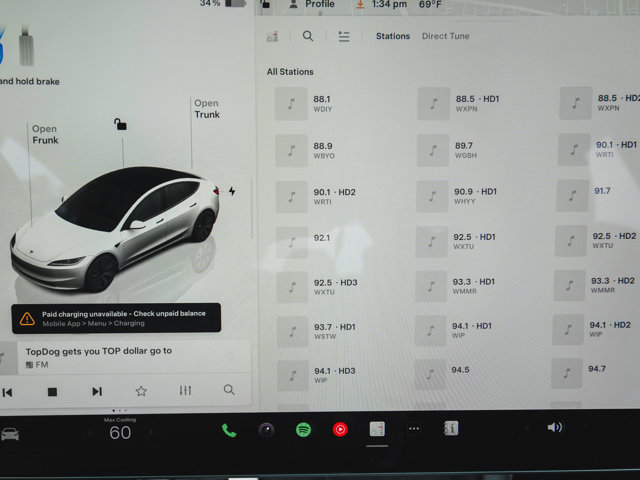Open the camera app in bottom bar

click(266, 430)
